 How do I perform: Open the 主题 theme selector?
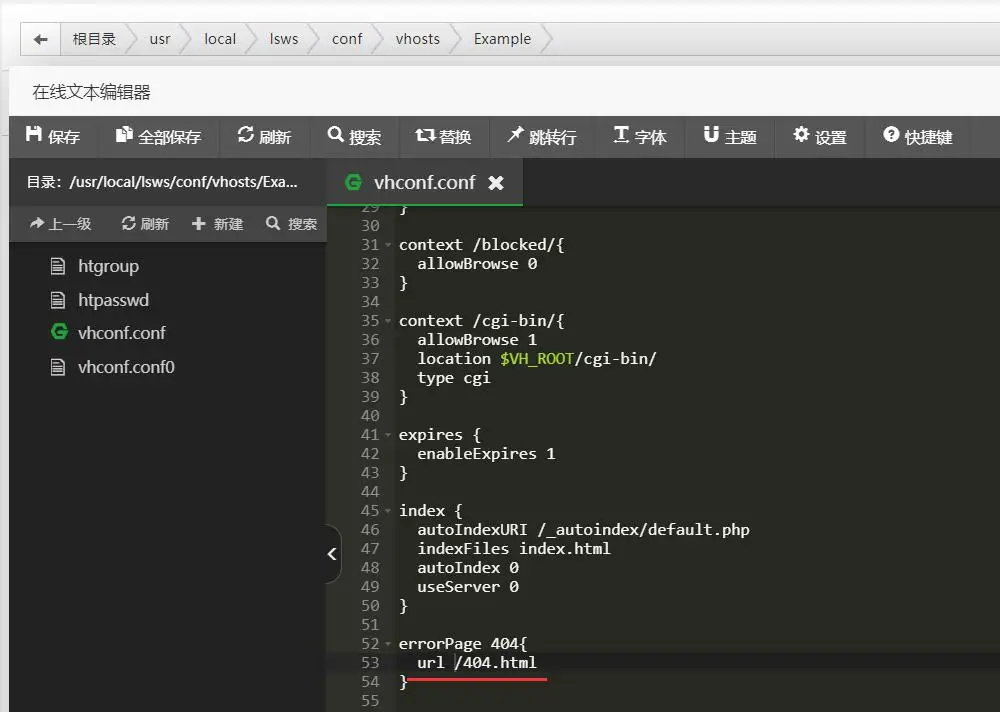coord(730,136)
